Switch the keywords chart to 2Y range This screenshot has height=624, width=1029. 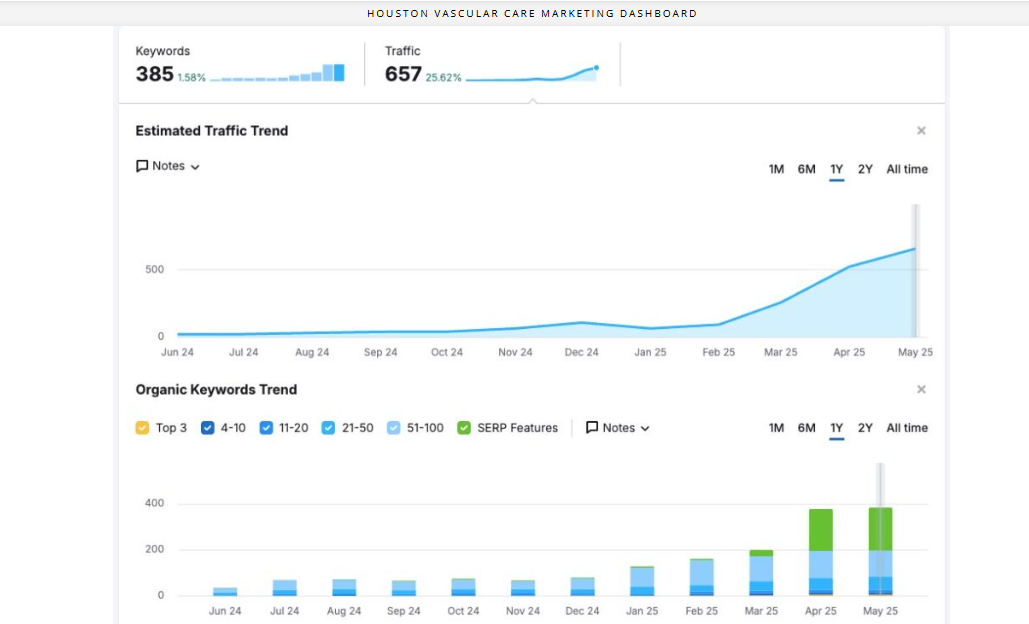pyautogui.click(x=865, y=428)
